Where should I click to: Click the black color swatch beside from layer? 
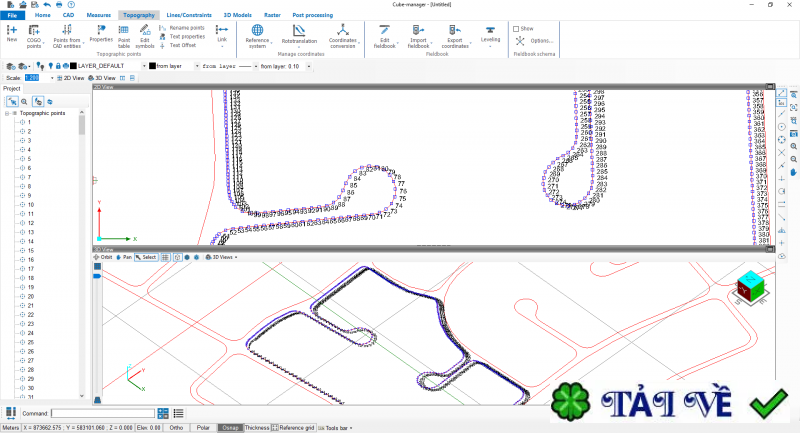tap(149, 66)
